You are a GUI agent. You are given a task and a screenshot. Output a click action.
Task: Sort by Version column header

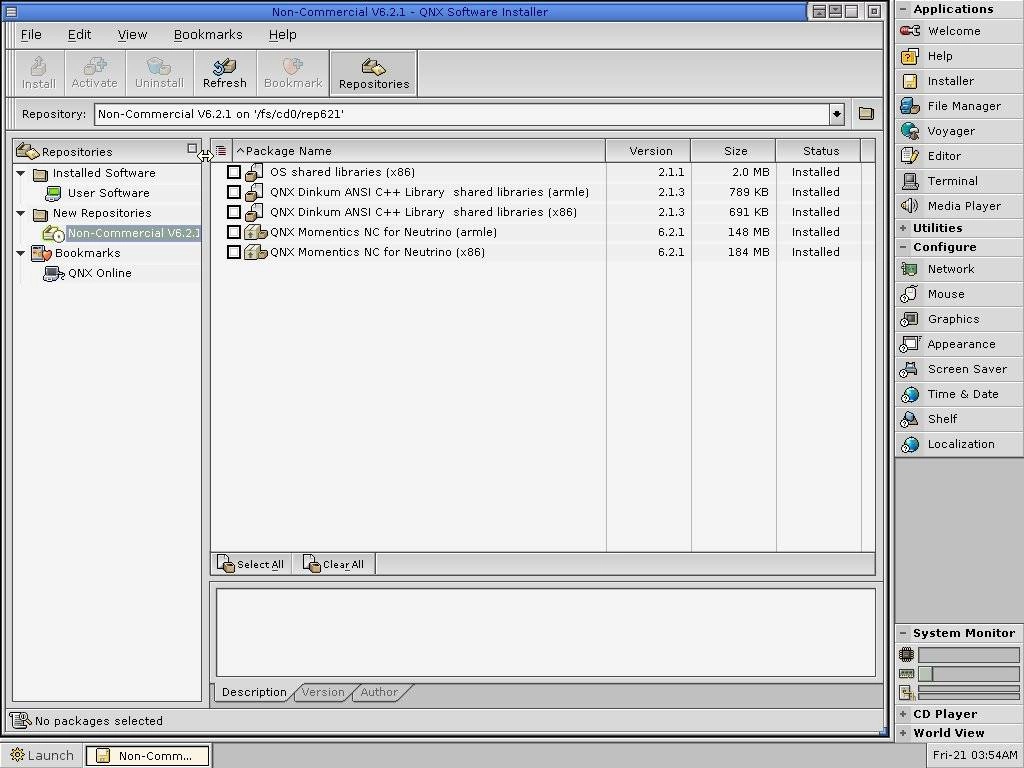648,151
